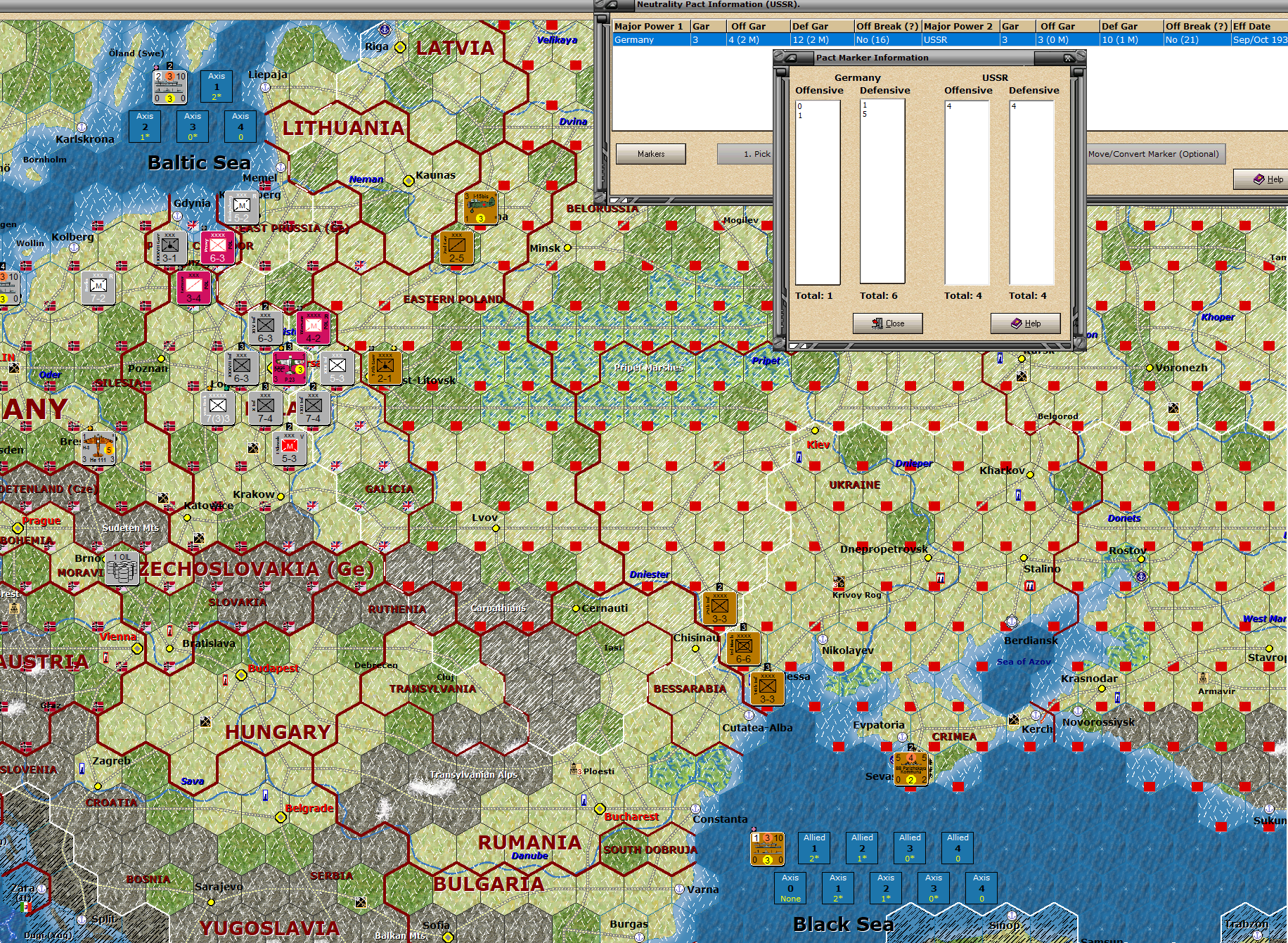This screenshot has height=943, width=1288.
Task: Click the Allied 2 sea box in Black Sea
Action: [x=862, y=848]
